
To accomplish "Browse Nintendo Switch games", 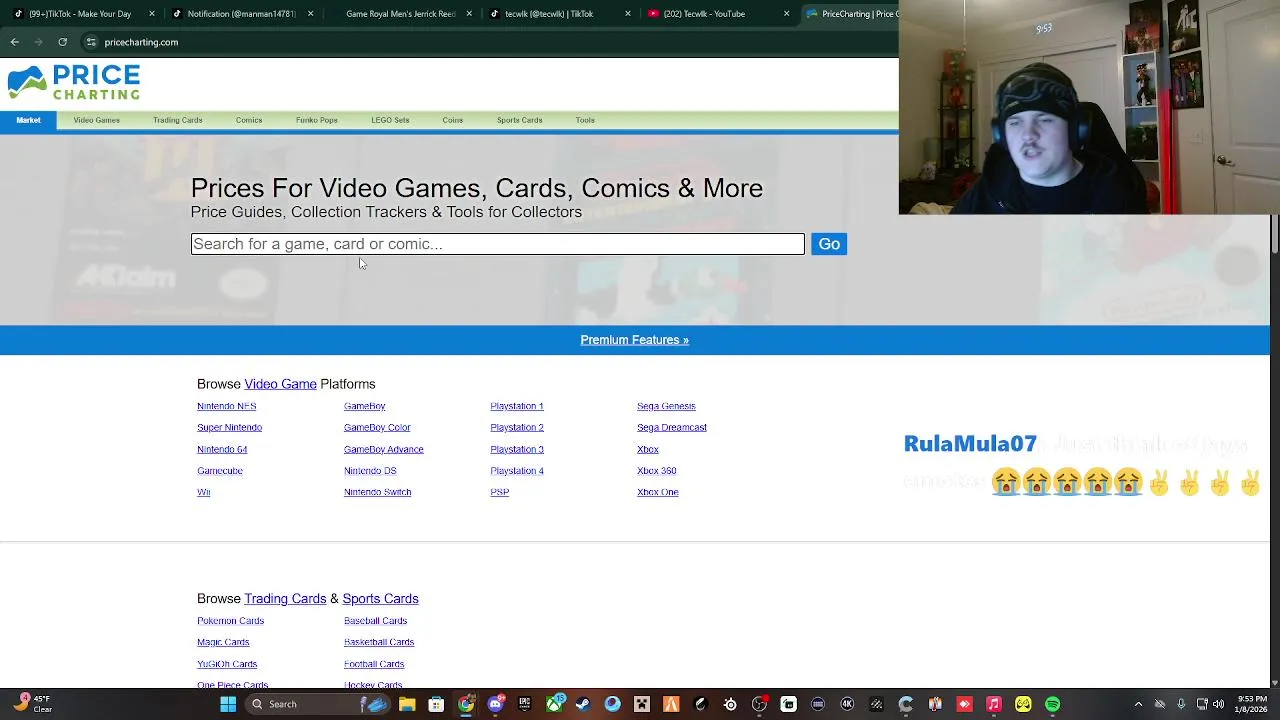I will (x=377, y=492).
